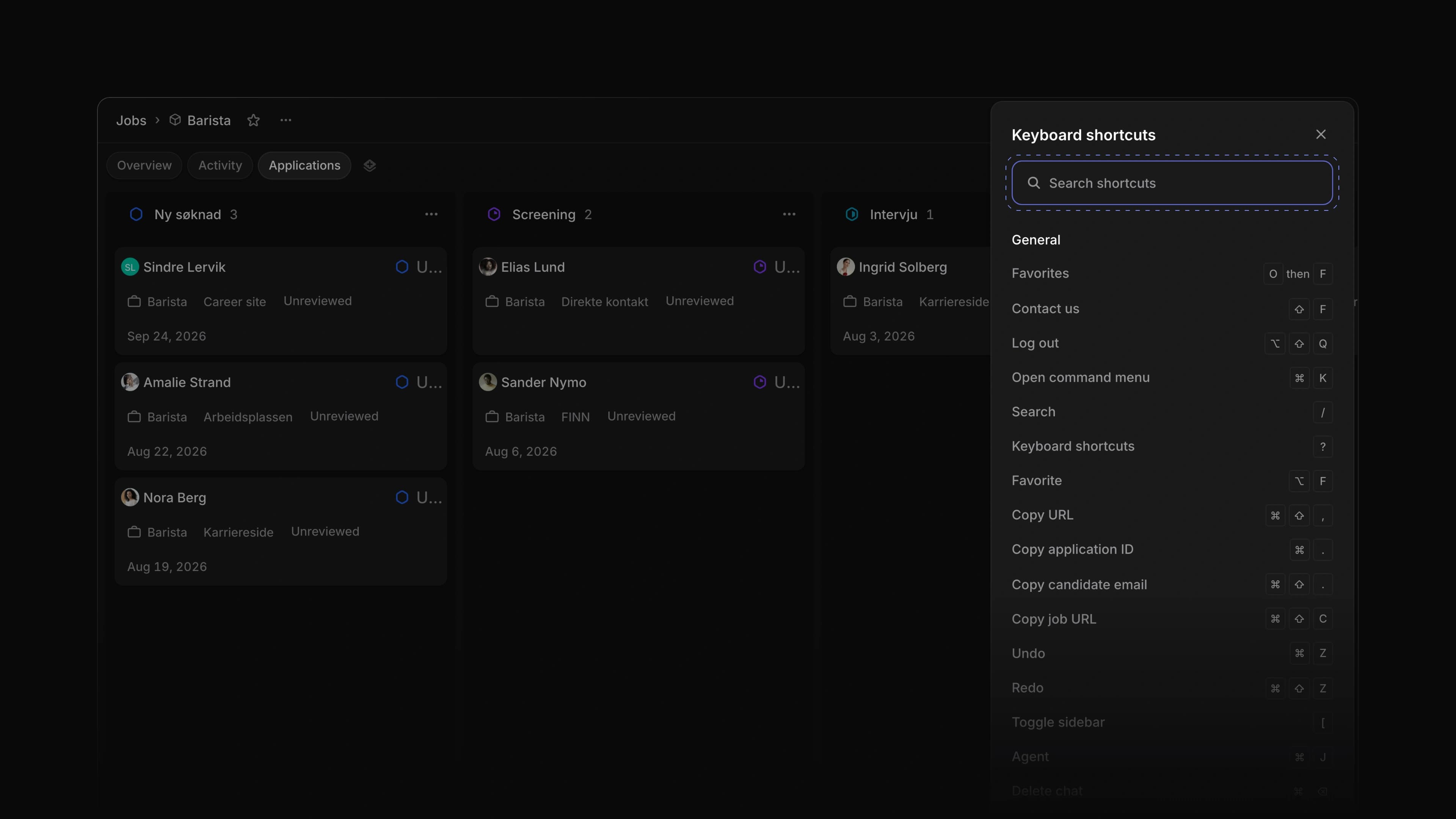Click the Ny søknad column title

[188, 215]
